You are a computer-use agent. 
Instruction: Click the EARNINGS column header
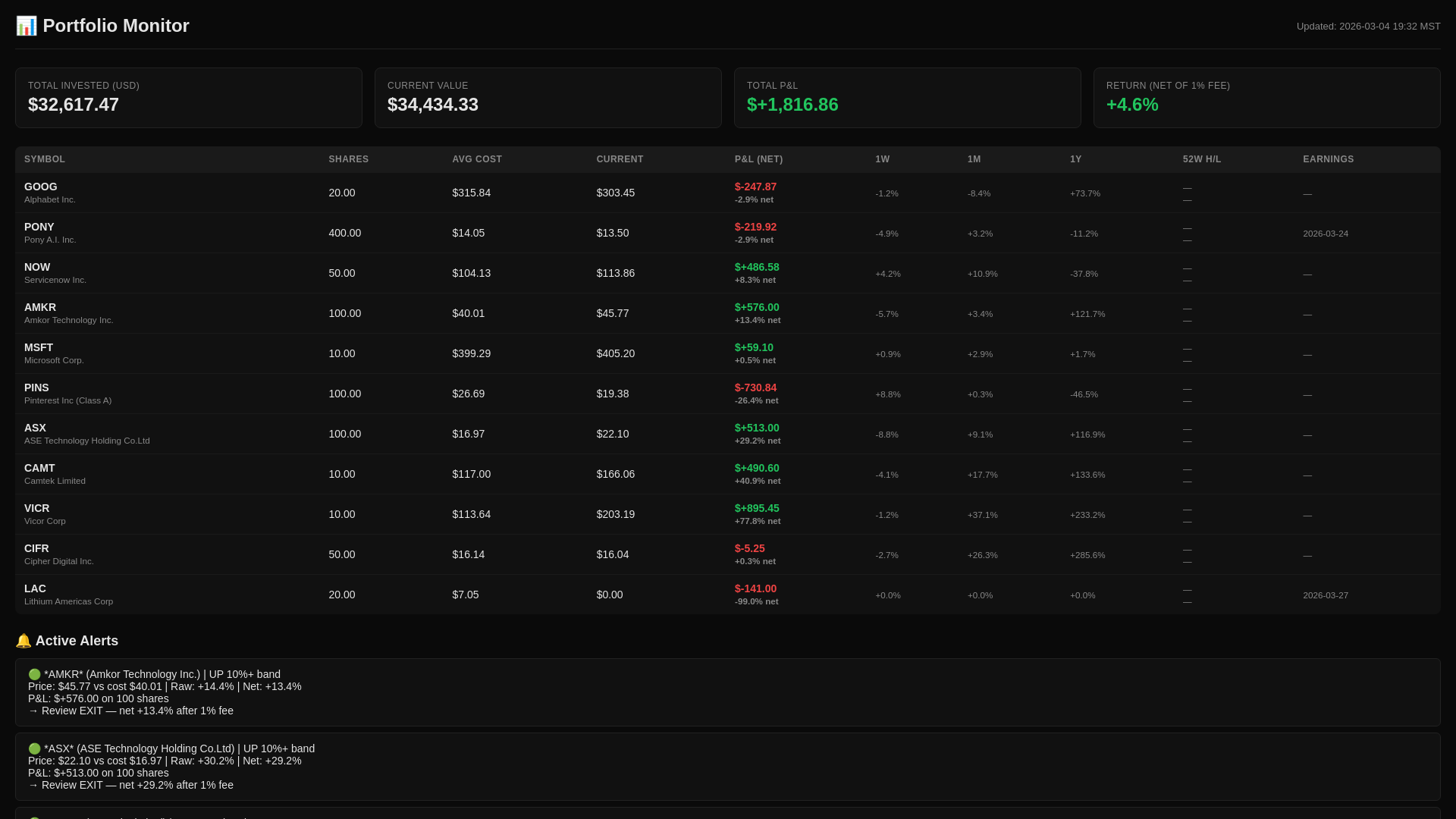[x=1328, y=159]
